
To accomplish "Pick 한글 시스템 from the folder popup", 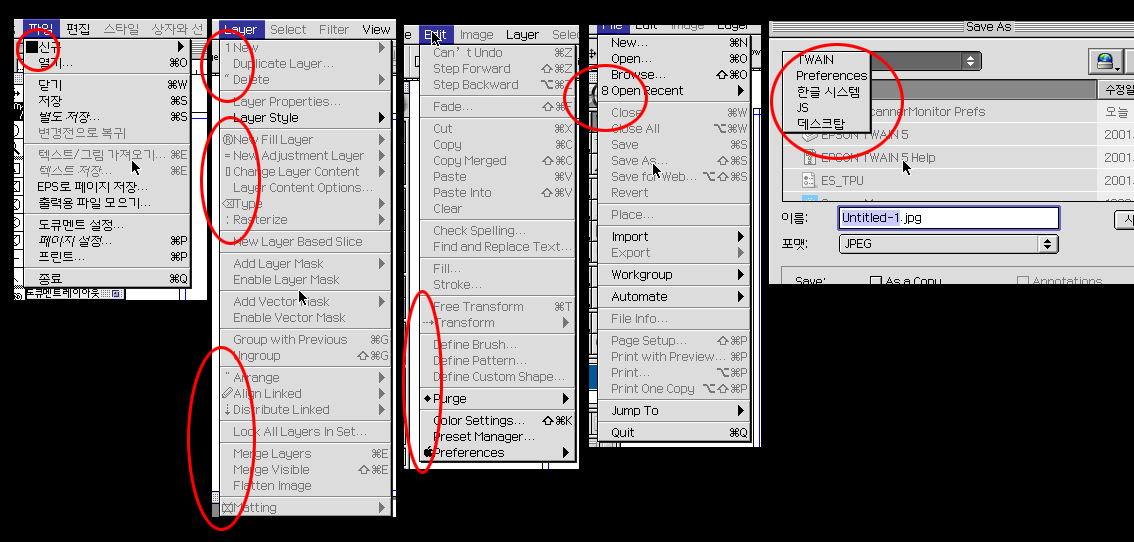I will (828, 92).
